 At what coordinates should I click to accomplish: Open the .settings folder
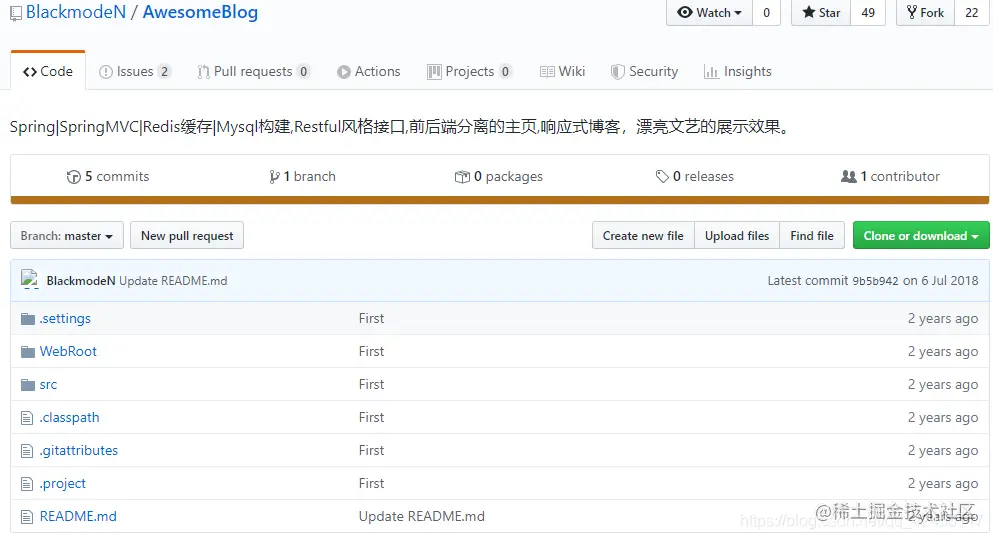coord(65,318)
